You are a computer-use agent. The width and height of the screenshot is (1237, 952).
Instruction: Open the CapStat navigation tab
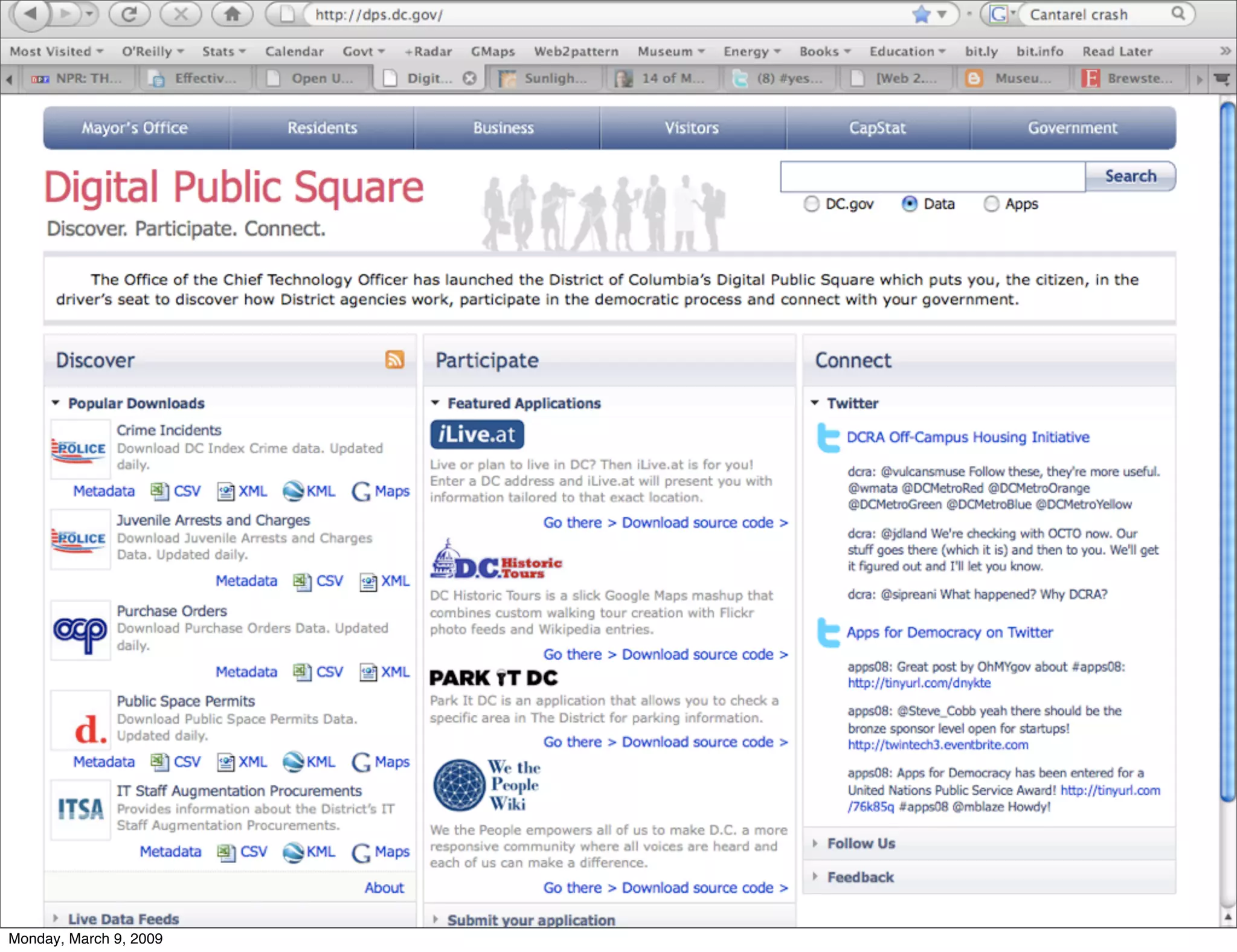tap(877, 128)
